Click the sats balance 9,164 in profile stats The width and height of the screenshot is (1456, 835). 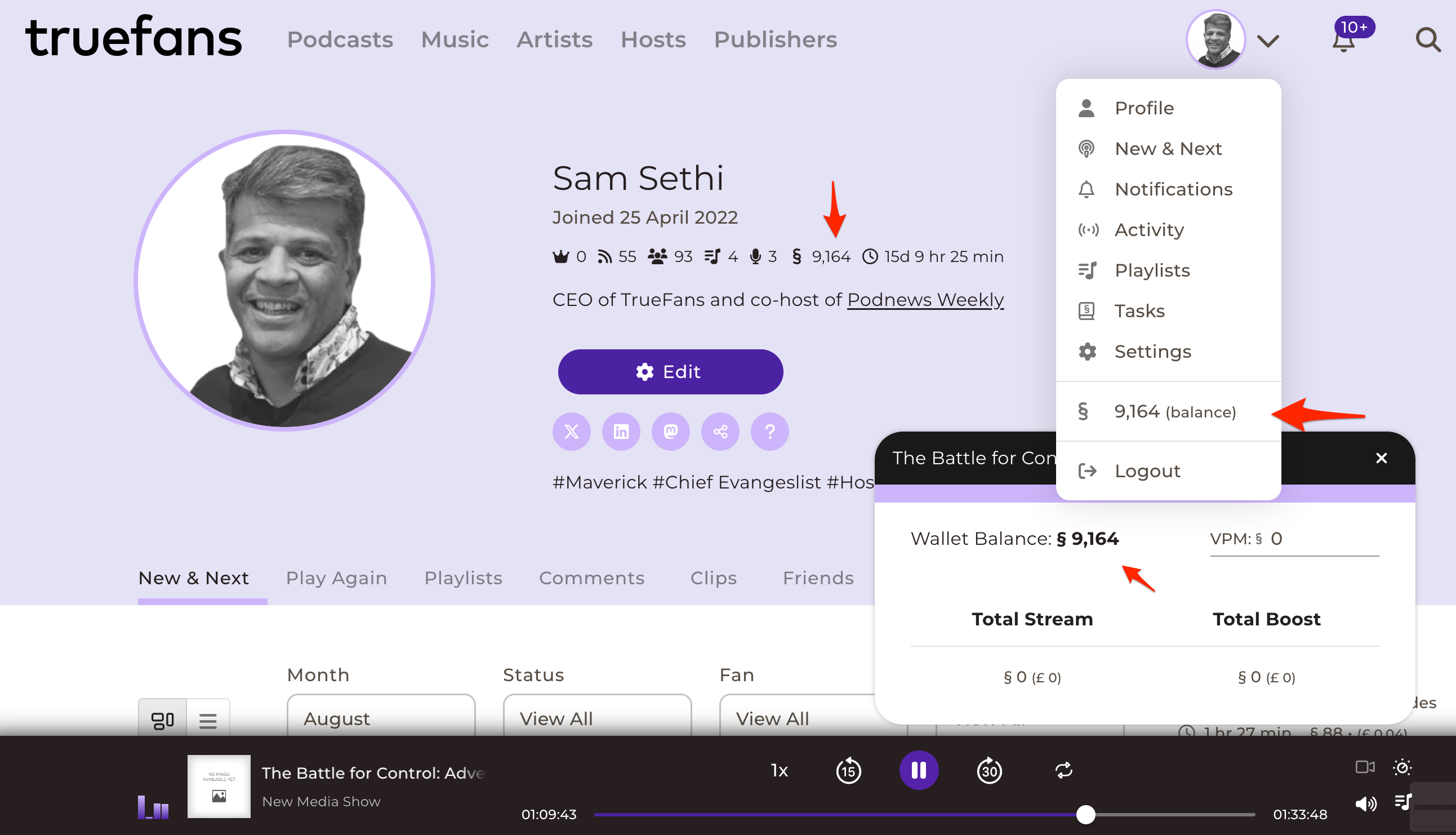[x=821, y=256]
